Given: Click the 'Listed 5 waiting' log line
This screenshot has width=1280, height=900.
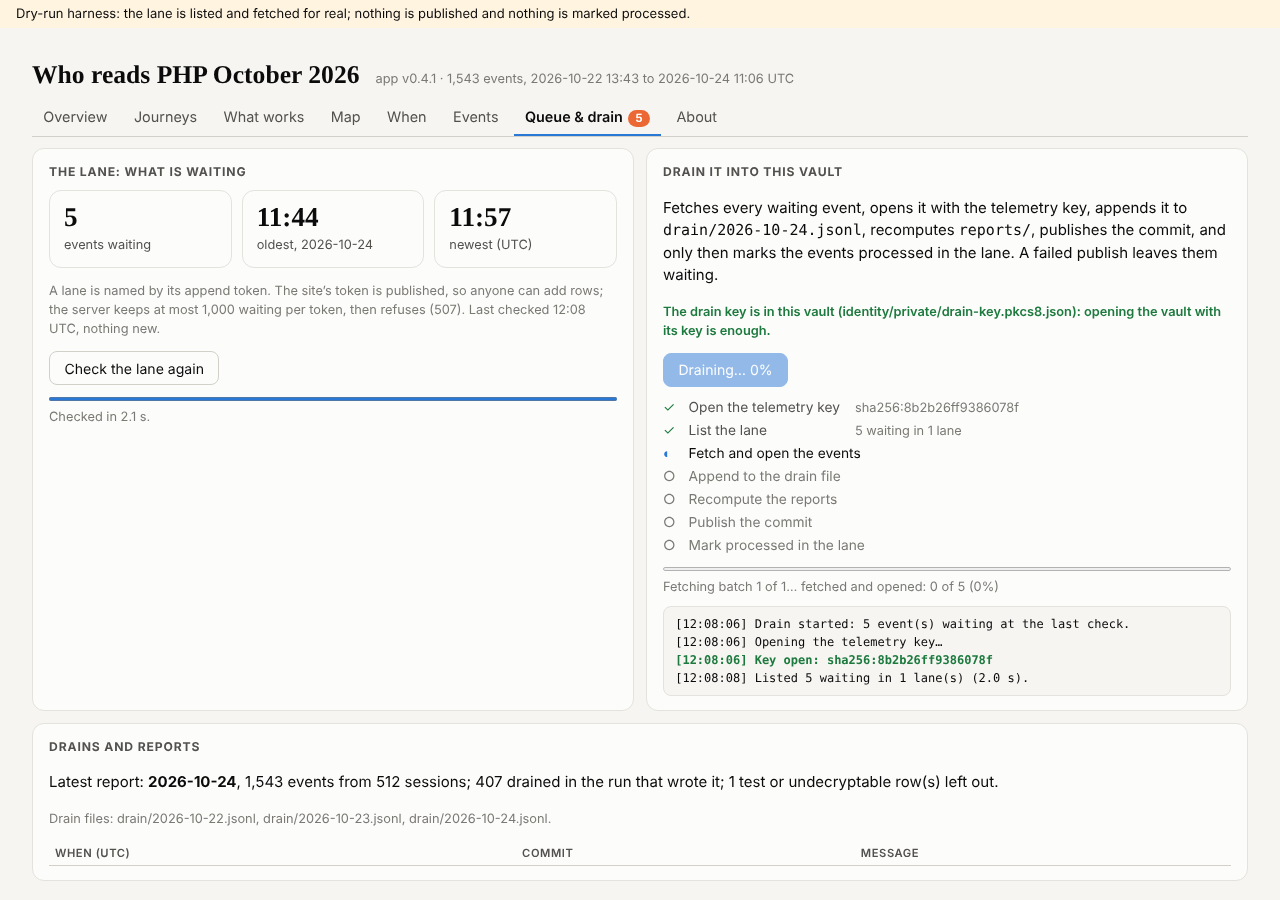Looking at the screenshot, I should click(x=852, y=678).
